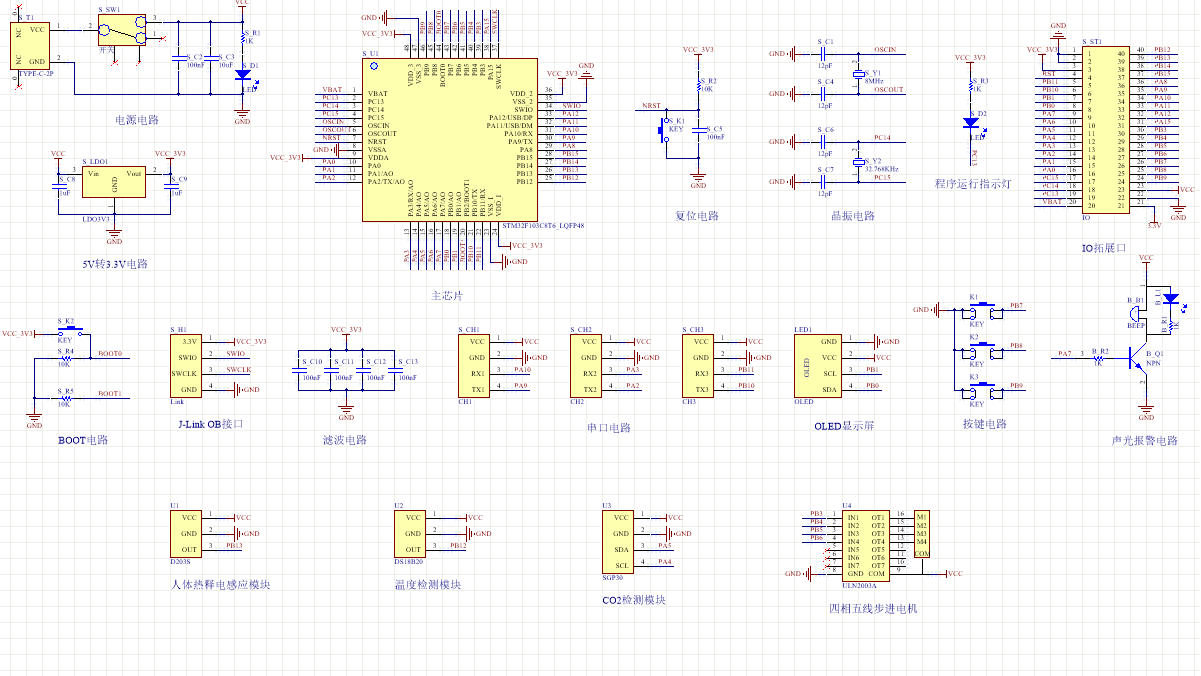Select the ULN2003A driver block U4
Viewport: 1201px width, 676px height.
(x=865, y=545)
